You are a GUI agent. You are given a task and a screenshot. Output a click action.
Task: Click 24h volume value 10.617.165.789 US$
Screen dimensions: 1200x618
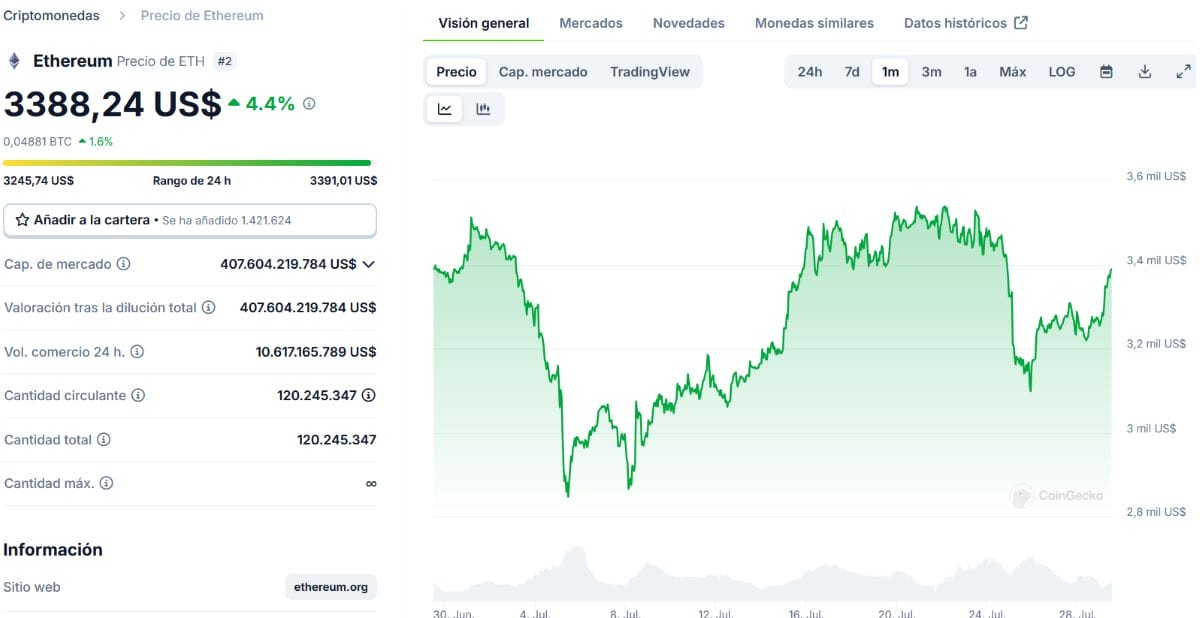point(316,352)
